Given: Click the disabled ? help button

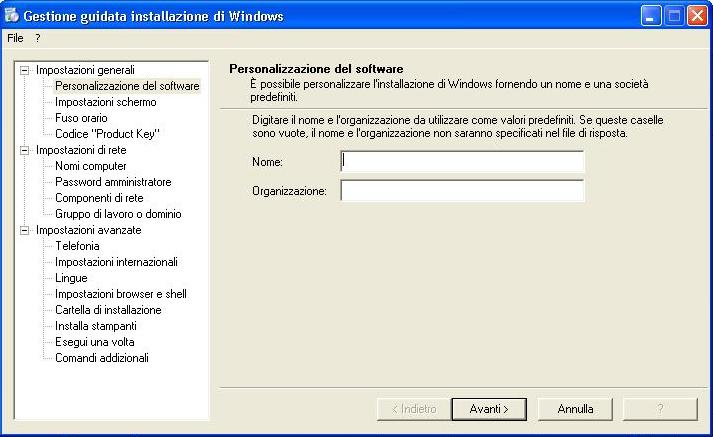Looking at the screenshot, I should 660,409.
